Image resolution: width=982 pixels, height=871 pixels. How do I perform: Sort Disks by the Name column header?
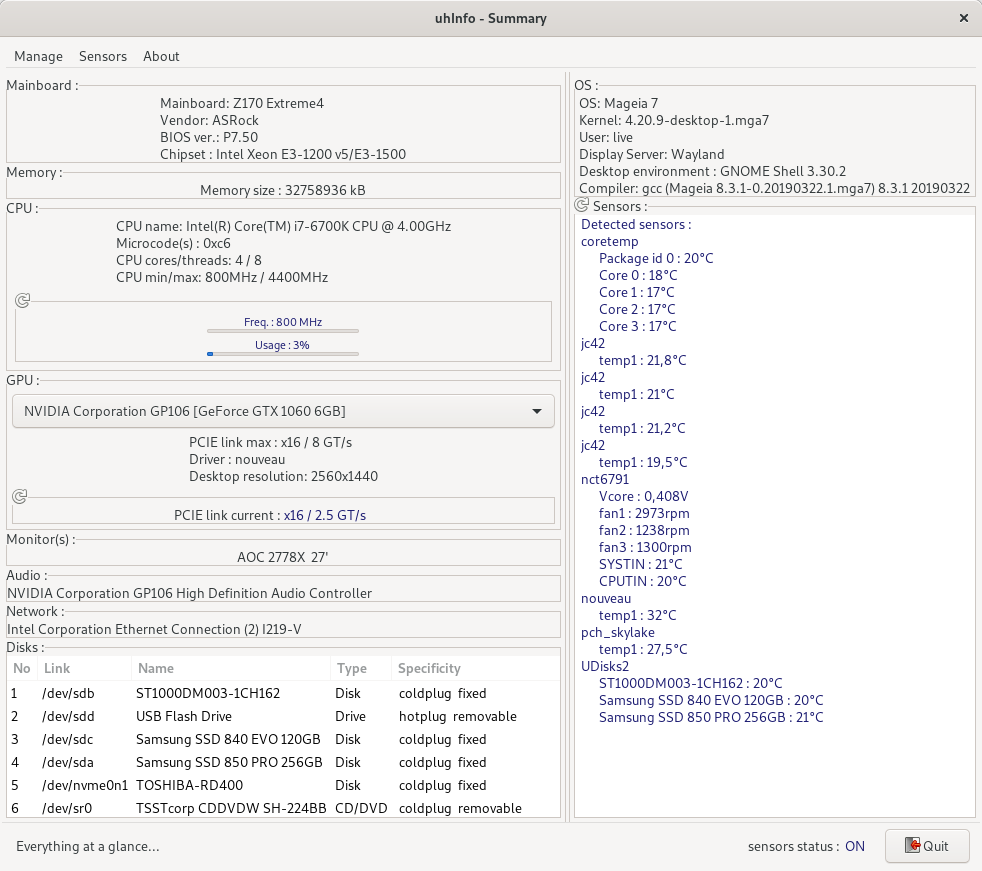[x=230, y=668]
